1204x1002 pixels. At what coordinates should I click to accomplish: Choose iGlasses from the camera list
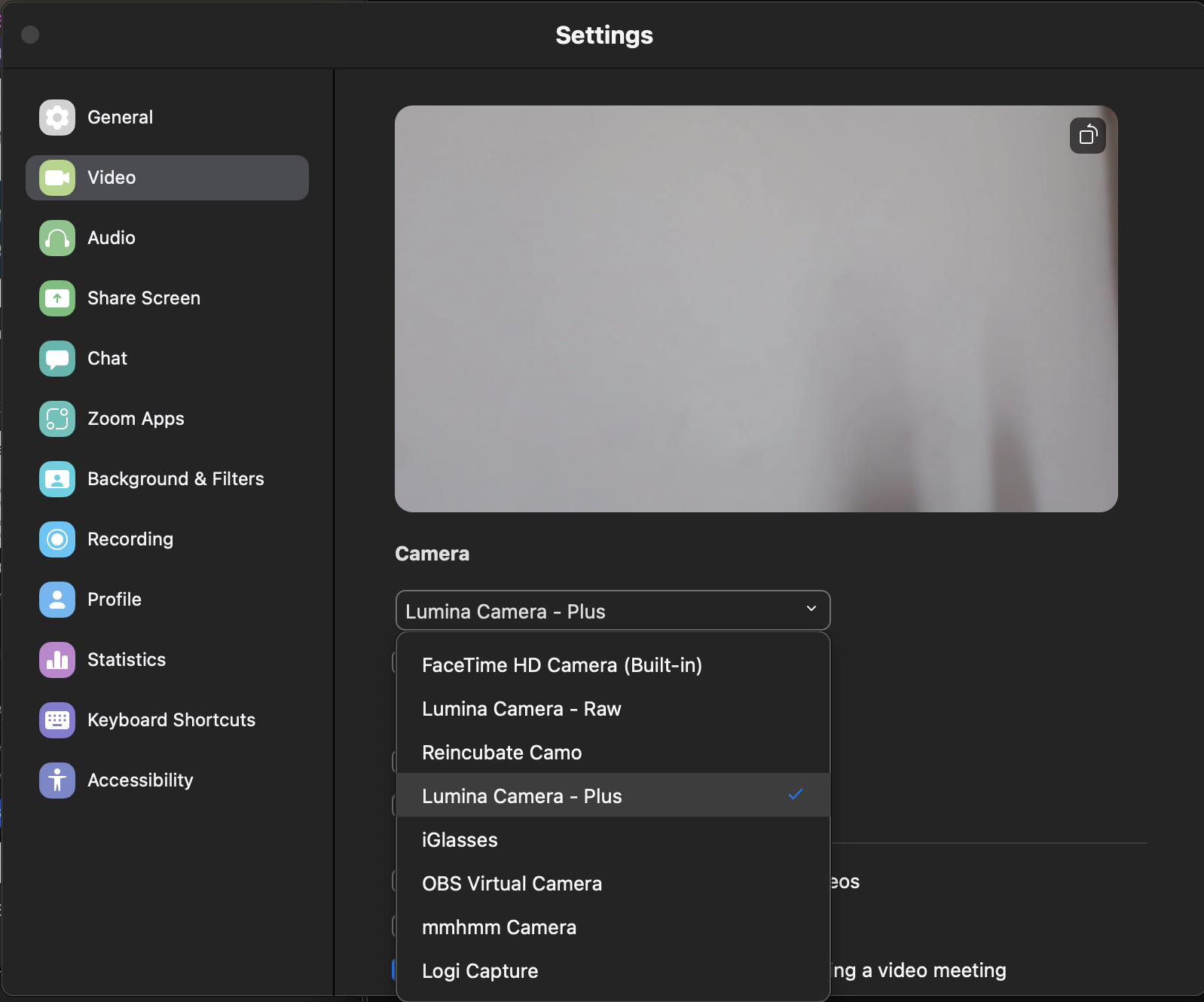point(613,840)
